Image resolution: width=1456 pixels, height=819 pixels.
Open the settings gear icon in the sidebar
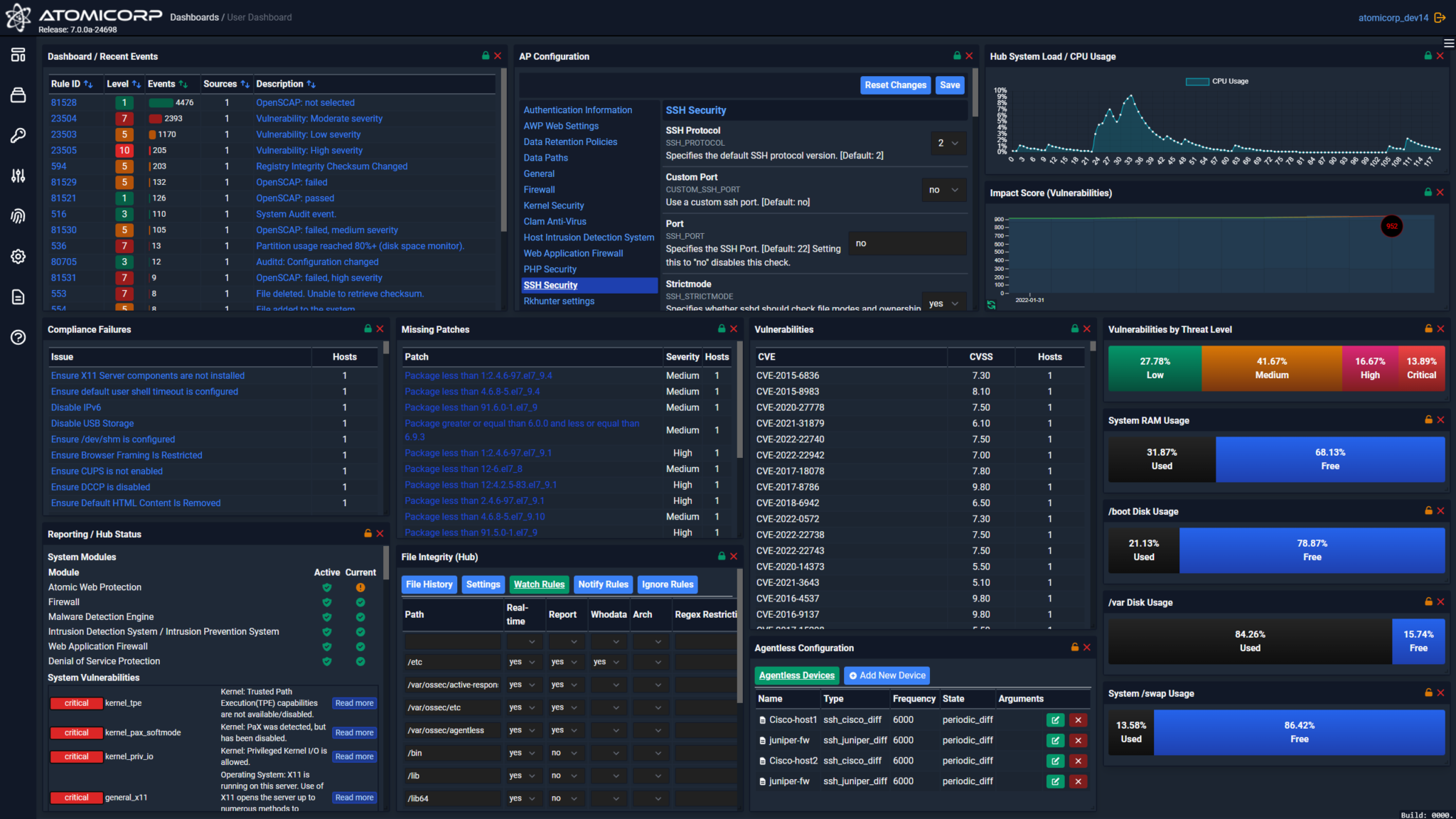click(18, 257)
